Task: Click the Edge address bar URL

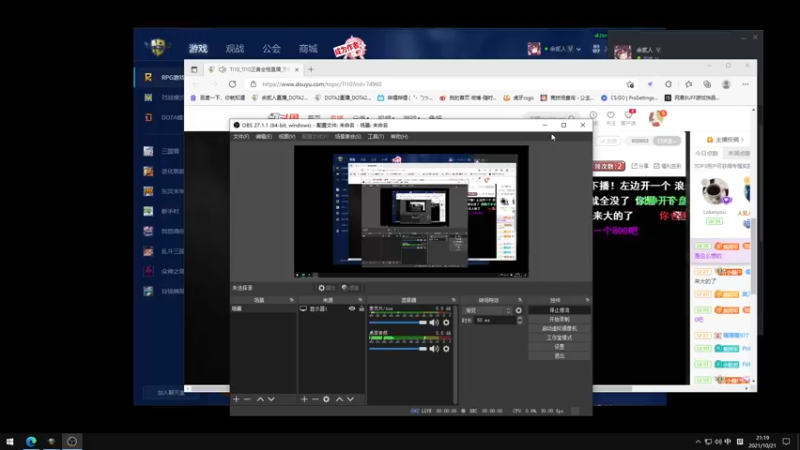Action: pyautogui.click(x=322, y=84)
